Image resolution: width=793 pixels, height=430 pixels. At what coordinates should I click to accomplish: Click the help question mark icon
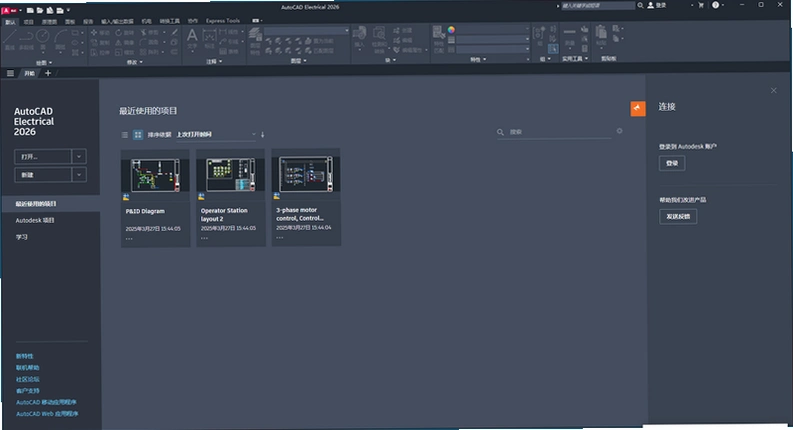[x=716, y=5]
